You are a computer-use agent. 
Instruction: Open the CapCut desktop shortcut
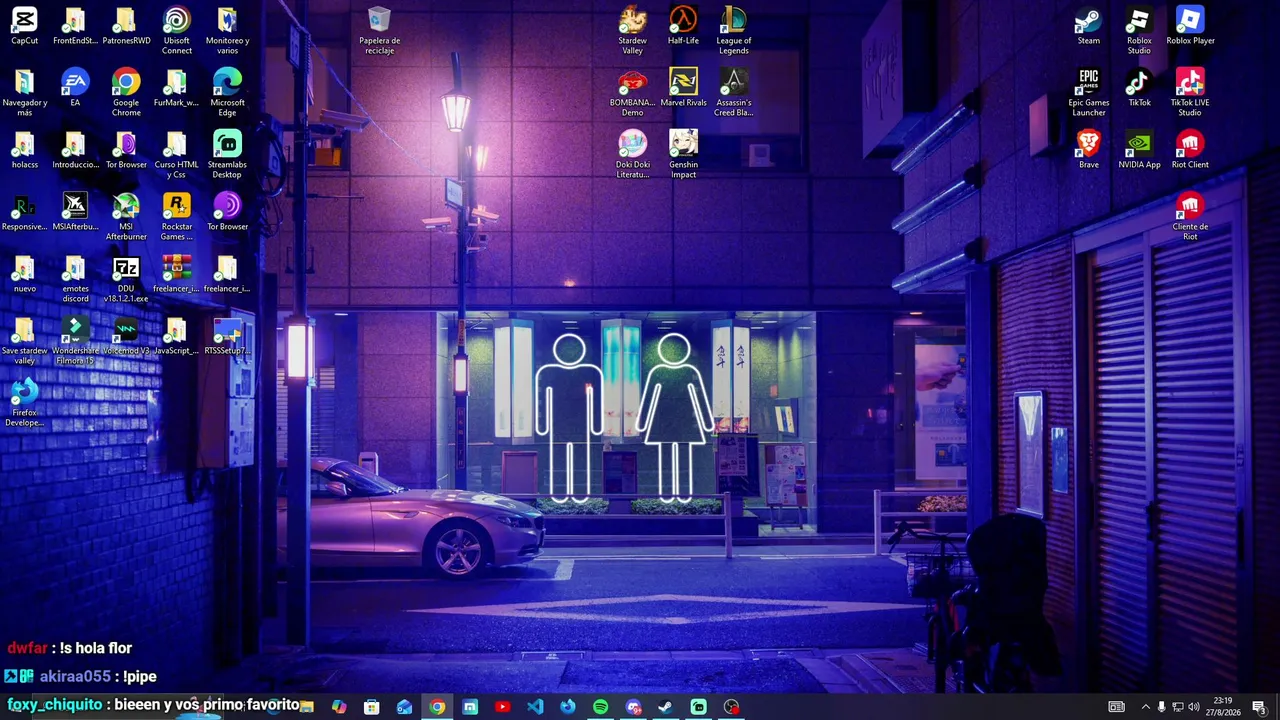24,26
